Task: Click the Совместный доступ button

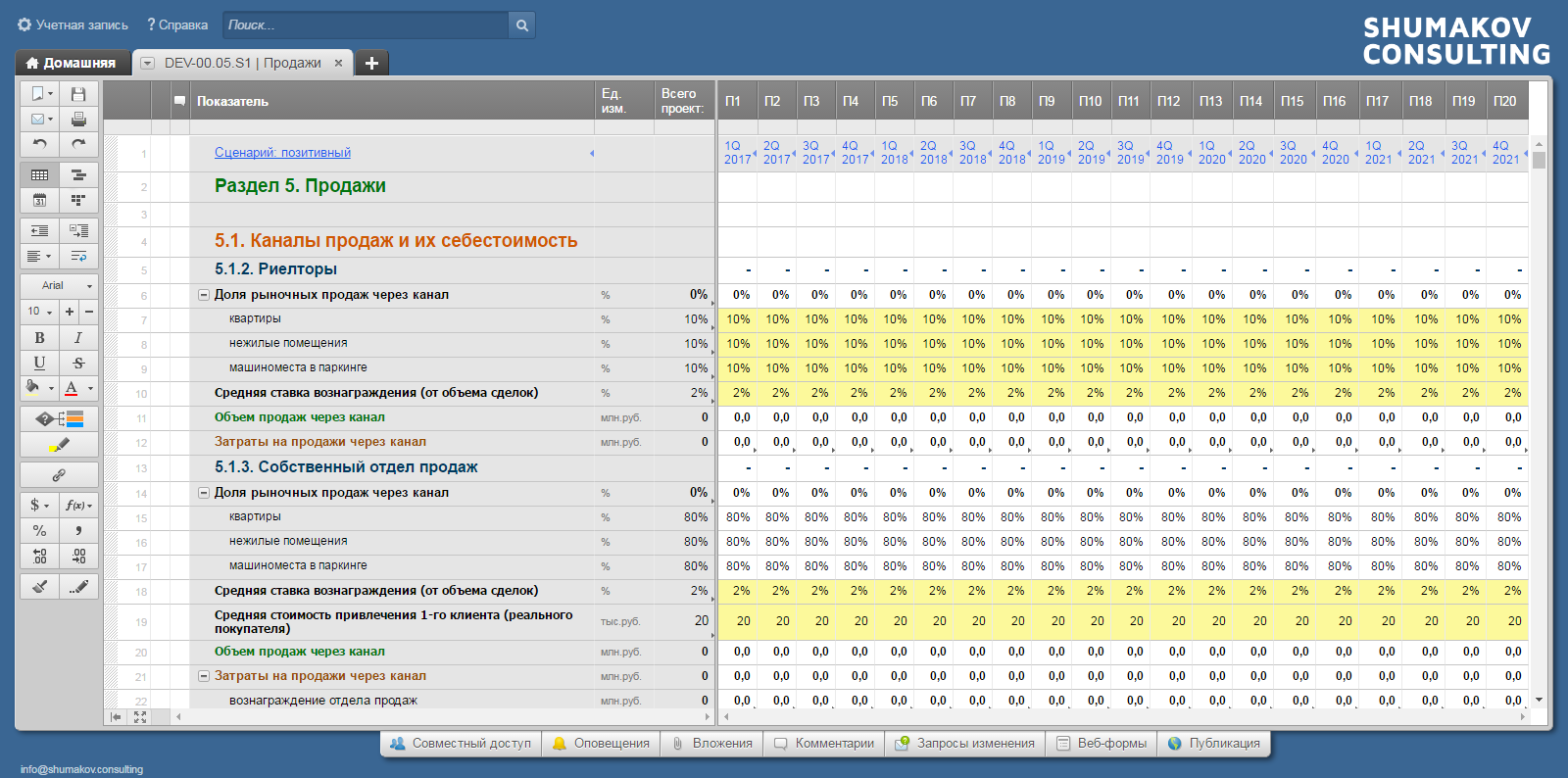Action: coord(461,744)
